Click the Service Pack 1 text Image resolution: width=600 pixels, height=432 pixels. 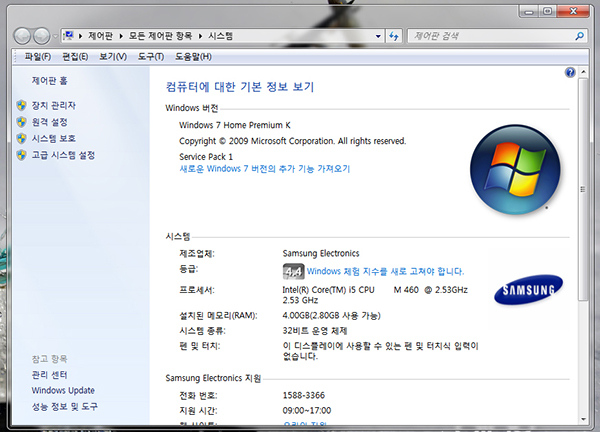pyautogui.click(x=206, y=156)
